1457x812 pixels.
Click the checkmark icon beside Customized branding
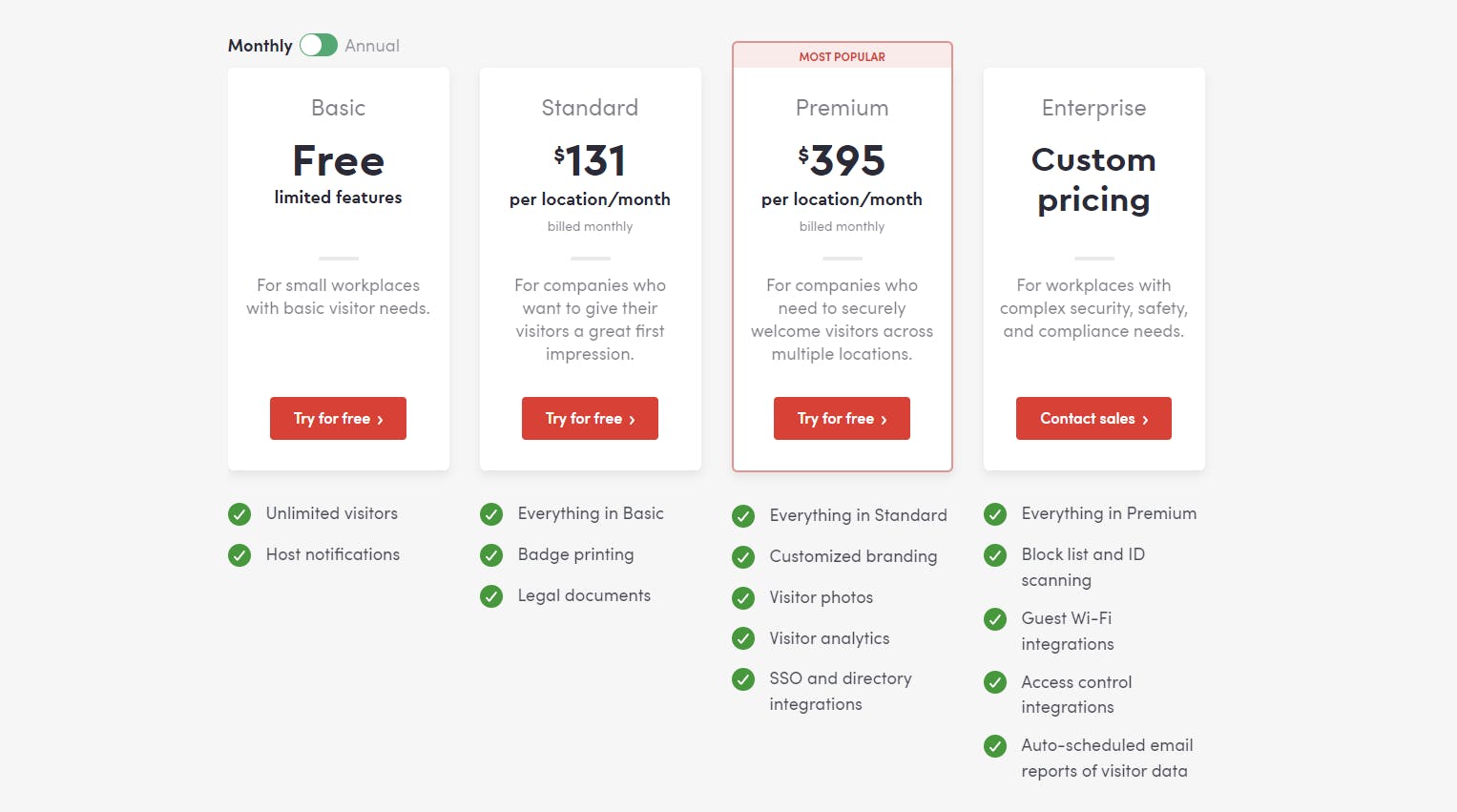743,557
